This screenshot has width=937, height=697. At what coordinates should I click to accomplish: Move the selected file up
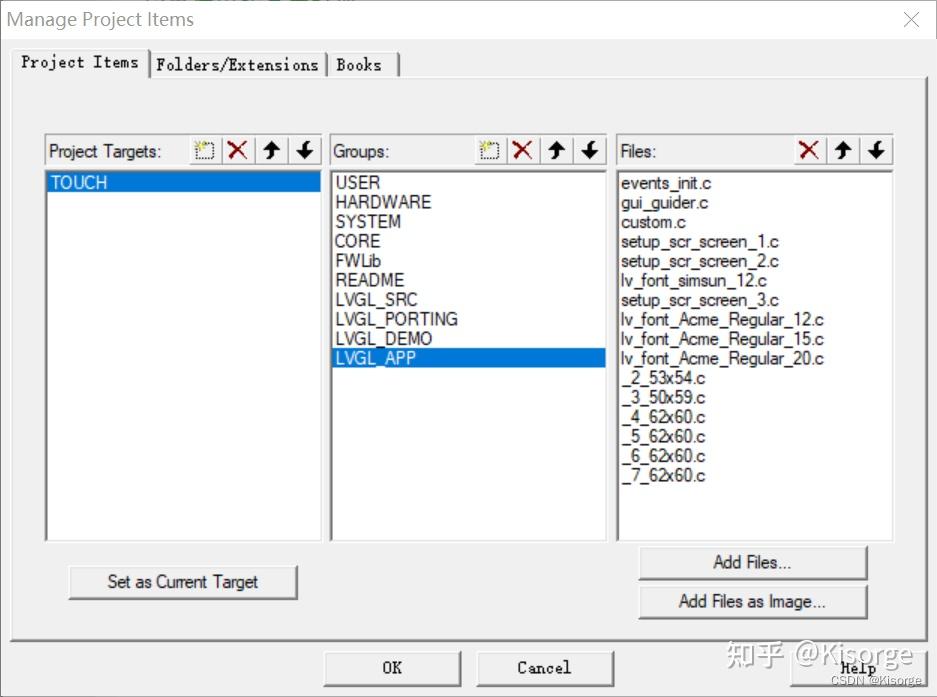(x=843, y=149)
